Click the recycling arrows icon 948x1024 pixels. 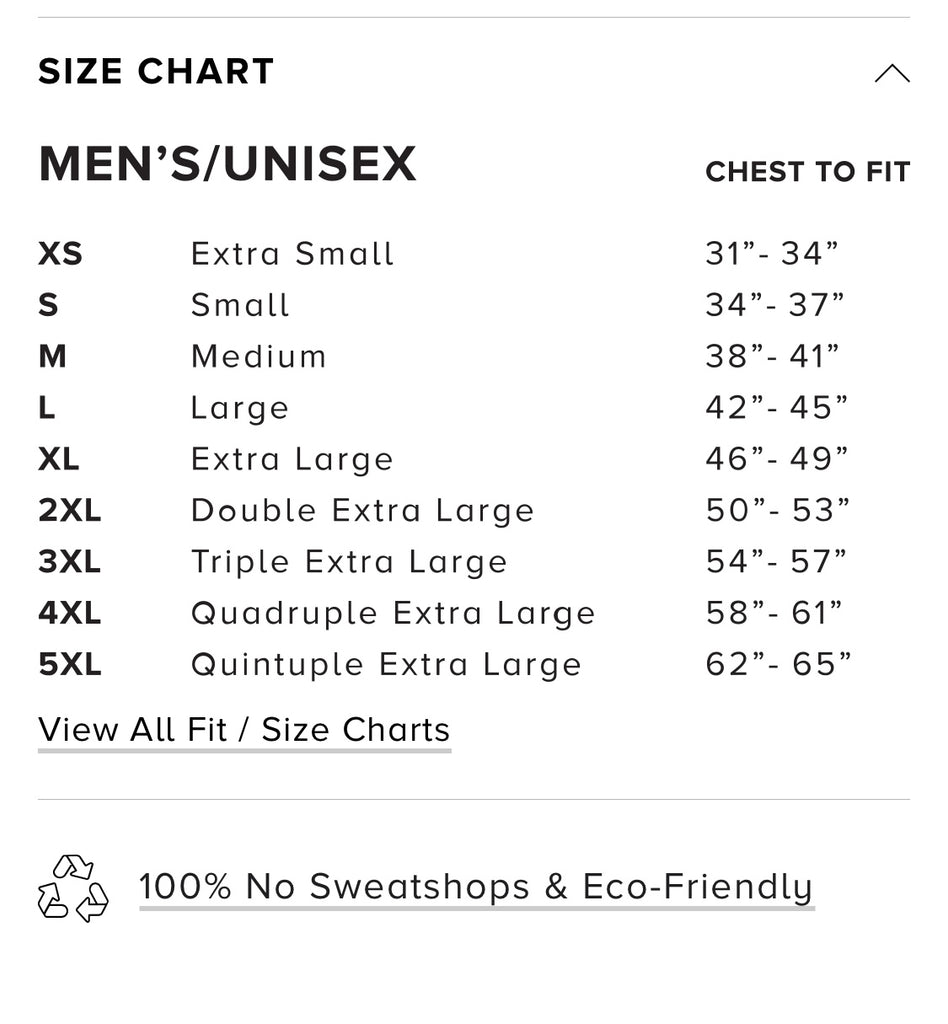point(73,888)
